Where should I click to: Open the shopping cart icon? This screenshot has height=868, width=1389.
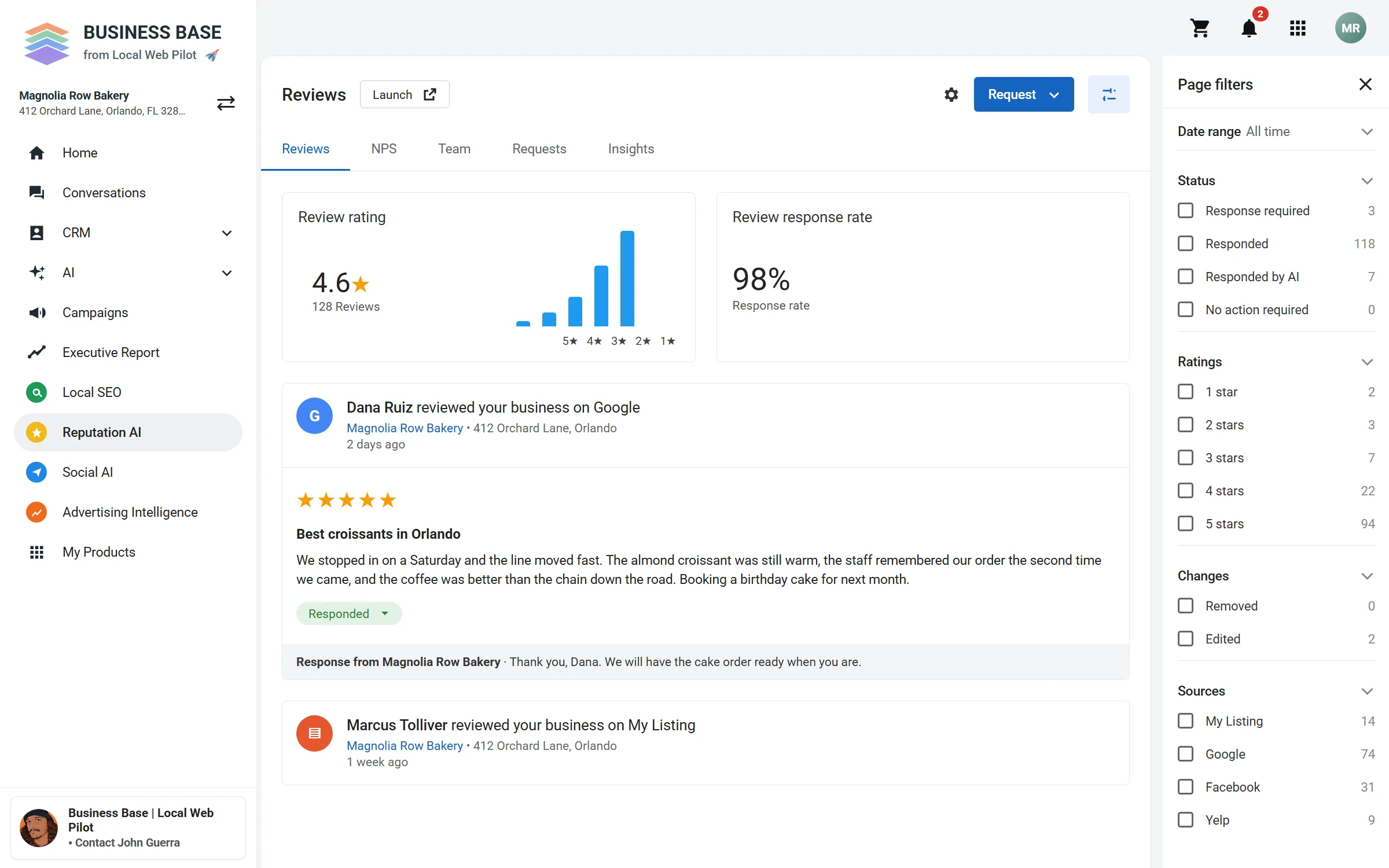click(1200, 28)
